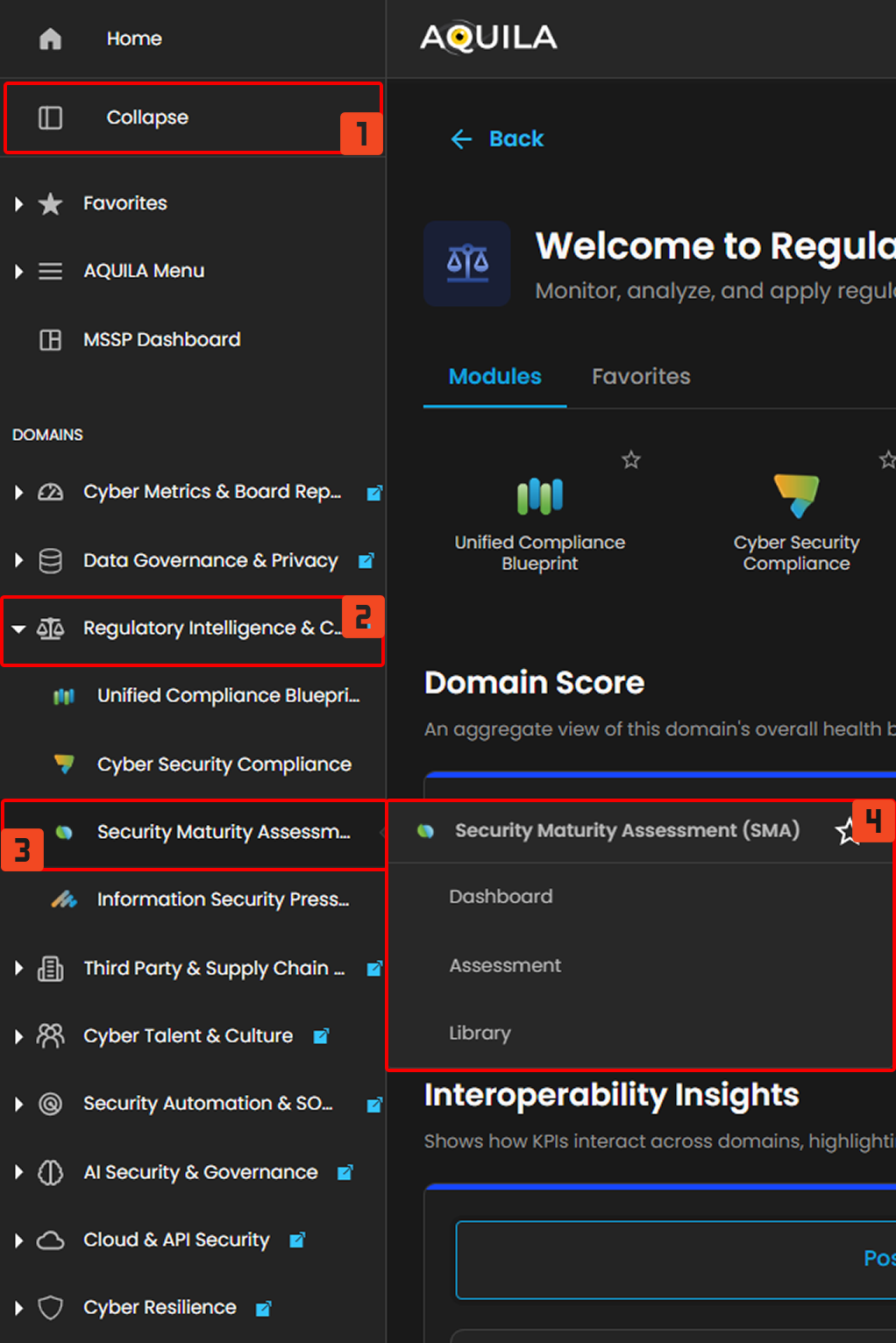Click the Unified Compliance Blueprint sidebar icon
The width and height of the screenshot is (896, 1343).
click(x=64, y=696)
